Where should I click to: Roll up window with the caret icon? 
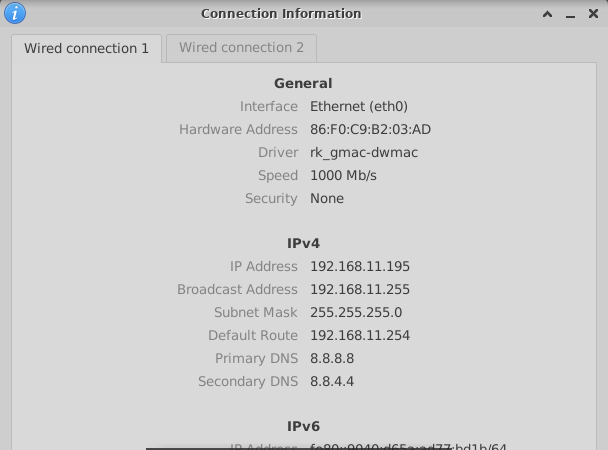(547, 15)
